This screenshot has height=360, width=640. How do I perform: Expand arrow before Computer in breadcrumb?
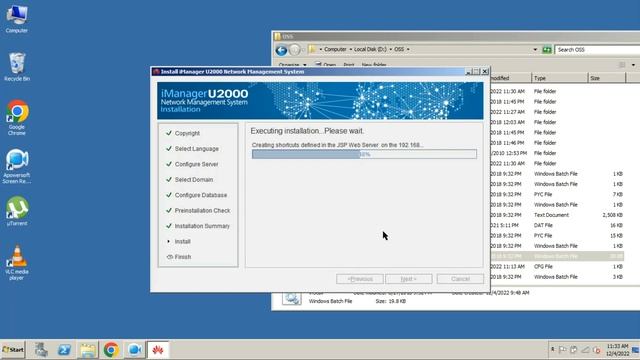pyautogui.click(x=320, y=49)
